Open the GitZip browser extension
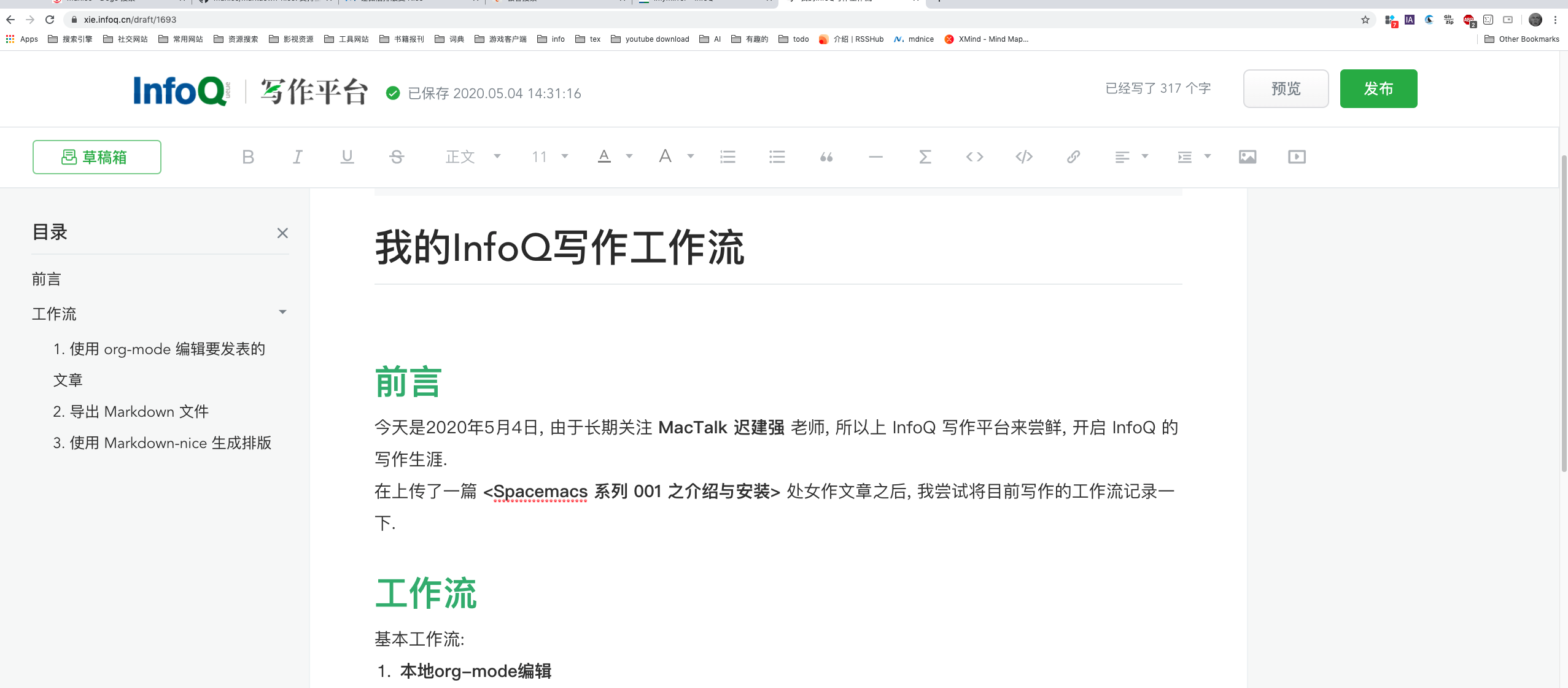This screenshot has width=1568, height=688. pos(1449,20)
